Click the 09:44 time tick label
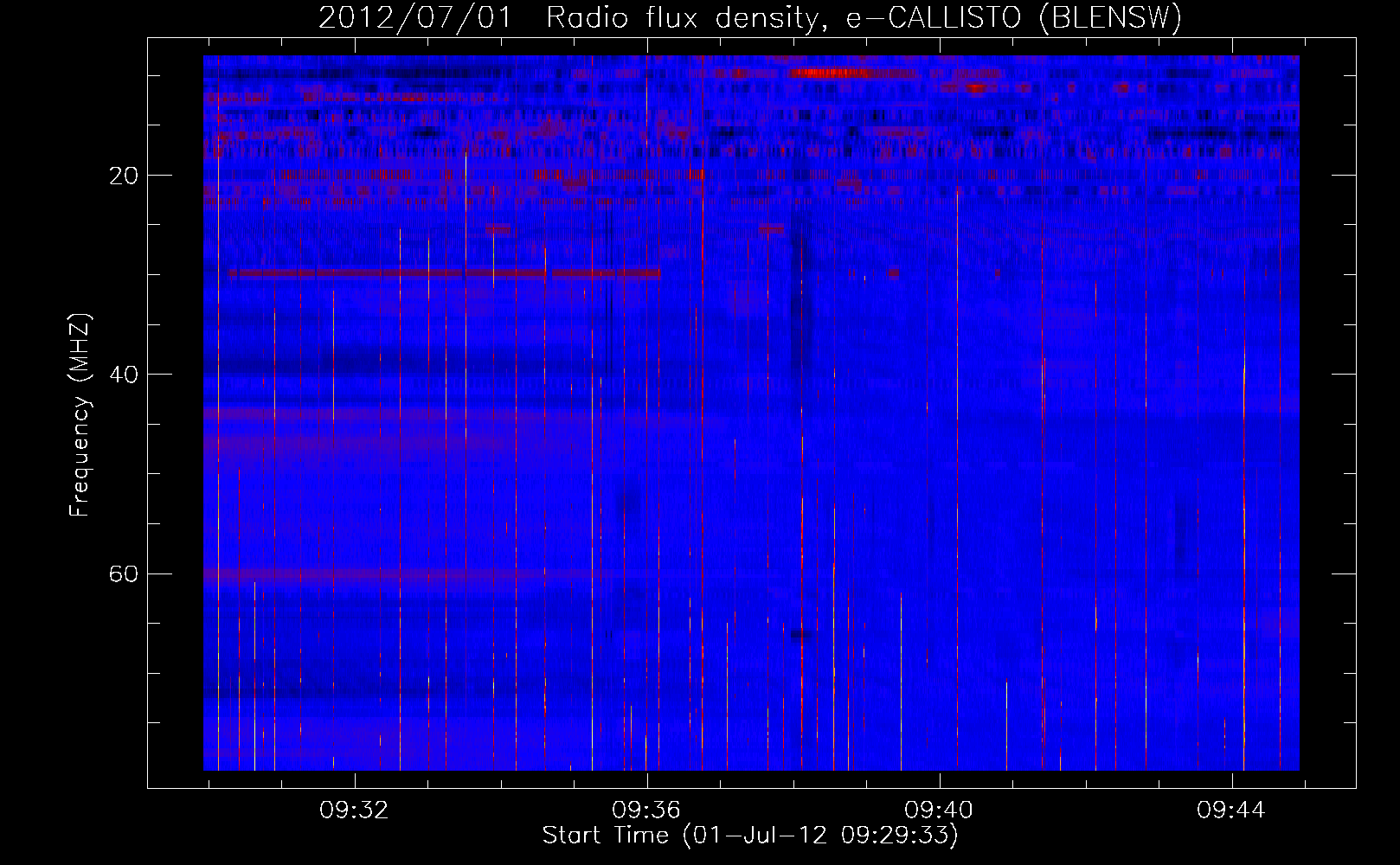 pos(1231,811)
